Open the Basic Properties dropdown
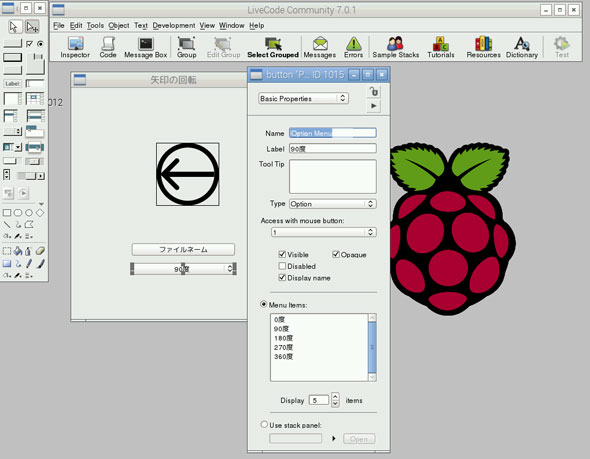The height and width of the screenshot is (459, 590). tap(303, 99)
